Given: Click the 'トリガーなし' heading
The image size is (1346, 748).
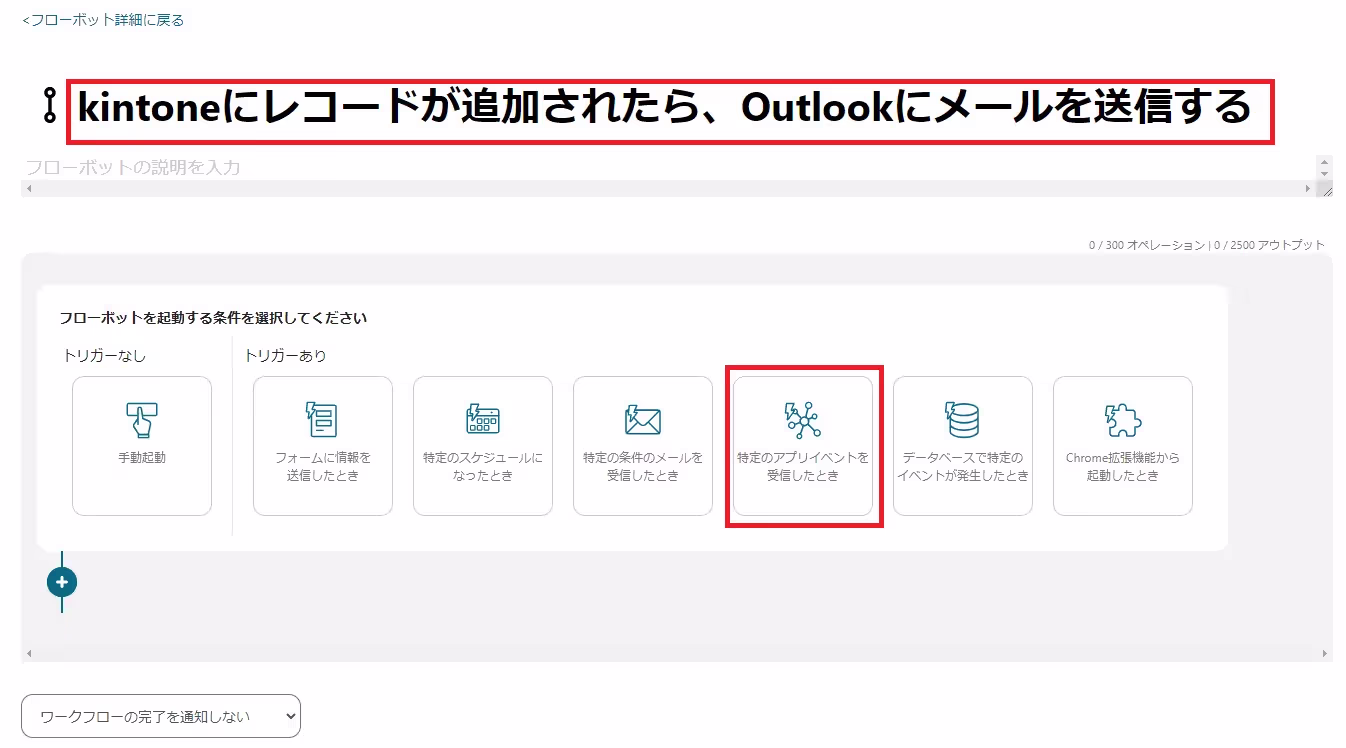Looking at the screenshot, I should pos(105,355).
